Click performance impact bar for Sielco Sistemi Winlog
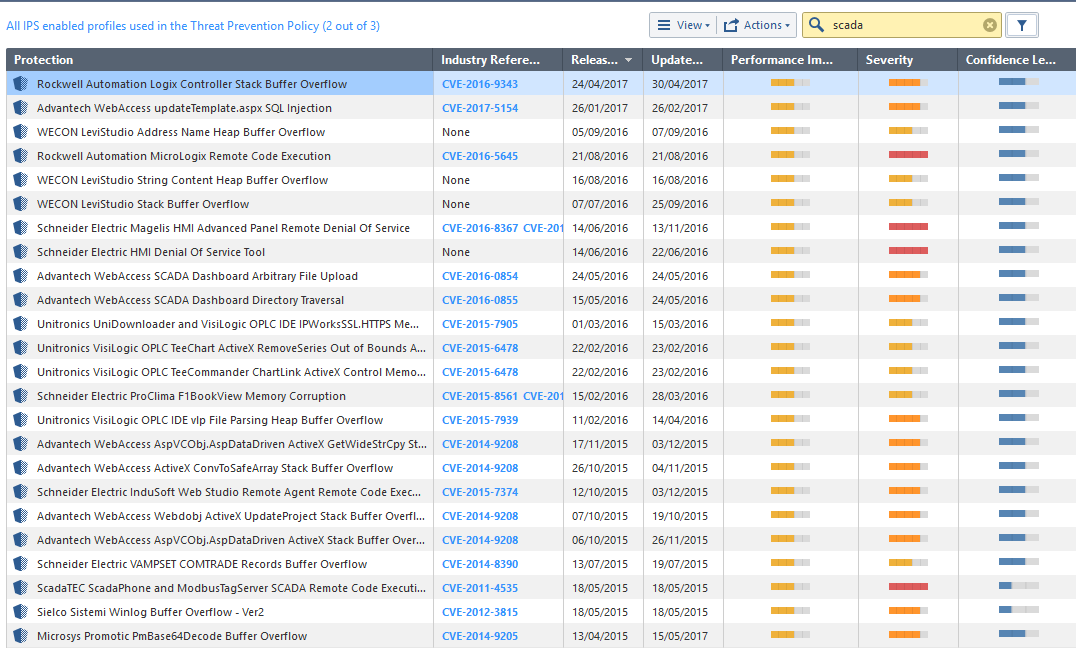Viewport: 1076px width, 648px height. pos(790,611)
